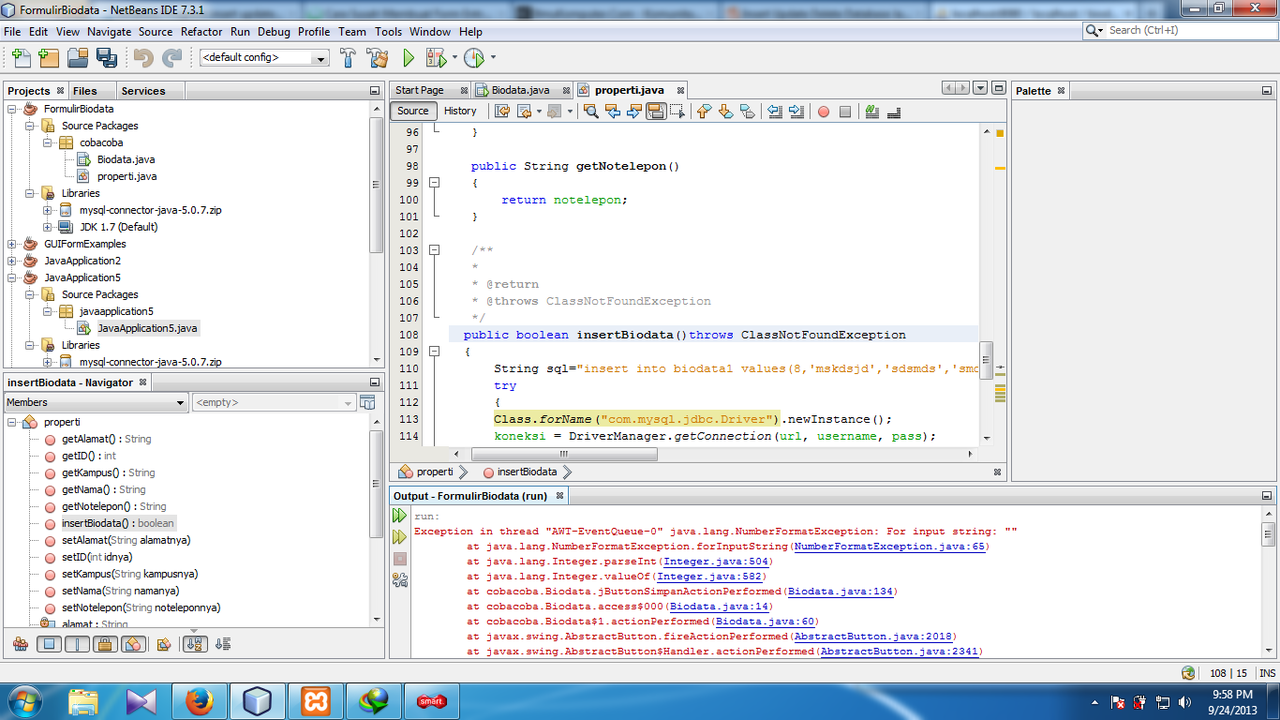
Task: Click the Build Project hammer icon
Action: coord(348,58)
